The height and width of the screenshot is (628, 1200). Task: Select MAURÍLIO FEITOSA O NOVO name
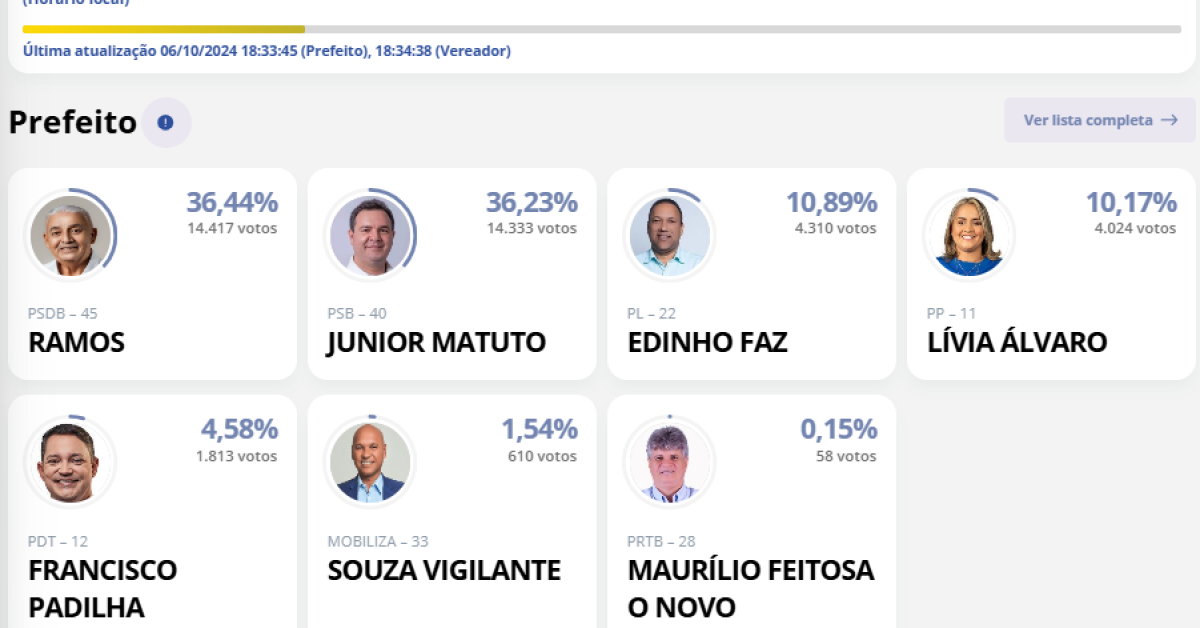[x=750, y=588]
